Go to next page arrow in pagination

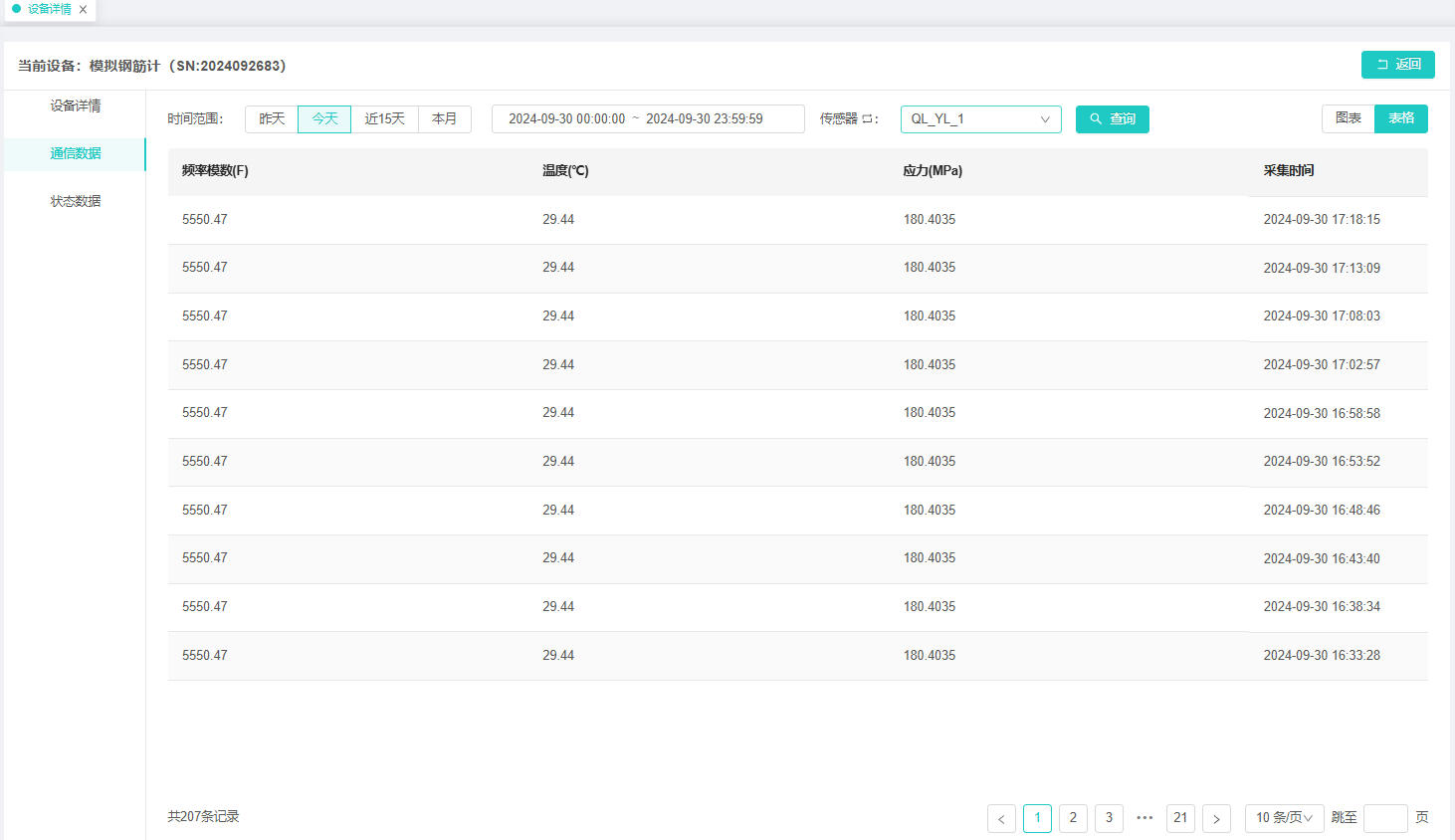coord(1216,818)
